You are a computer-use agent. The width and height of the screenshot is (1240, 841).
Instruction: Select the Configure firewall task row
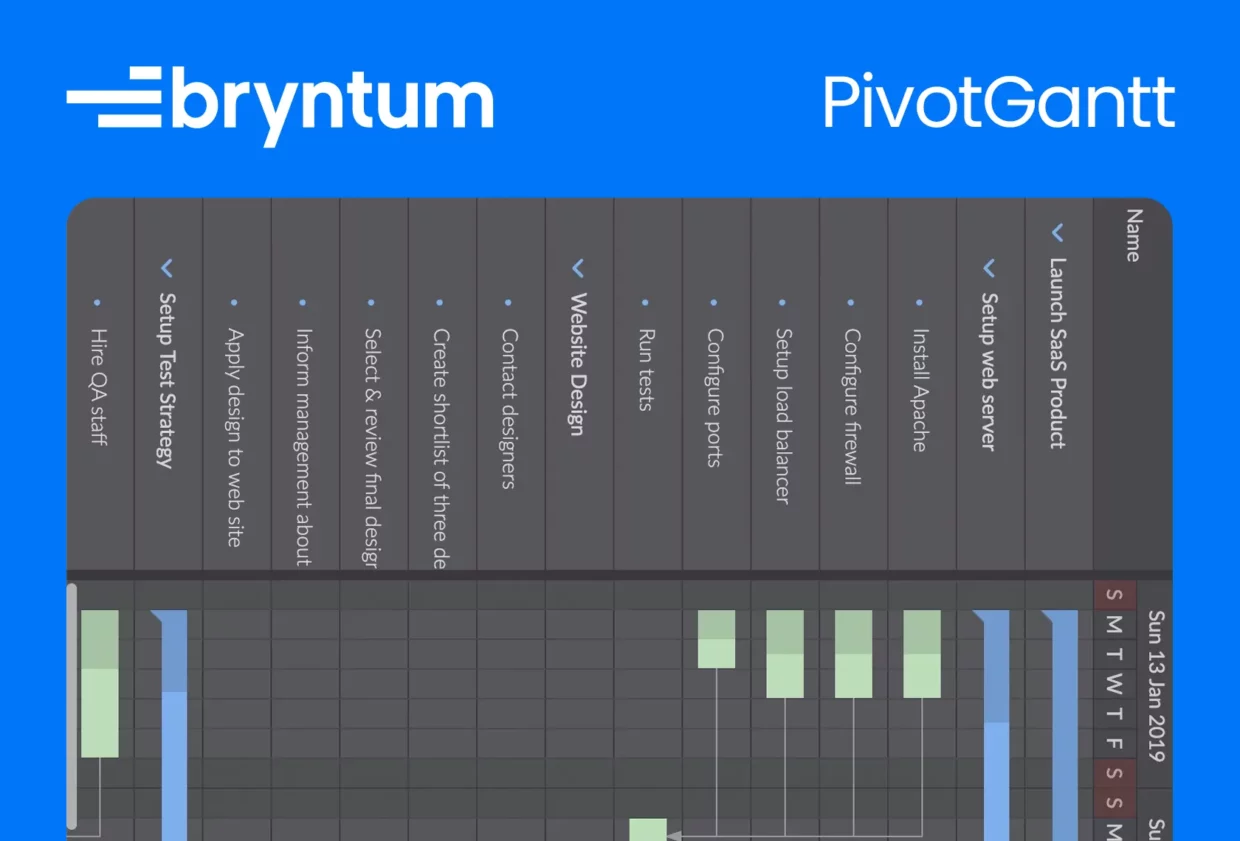click(853, 384)
